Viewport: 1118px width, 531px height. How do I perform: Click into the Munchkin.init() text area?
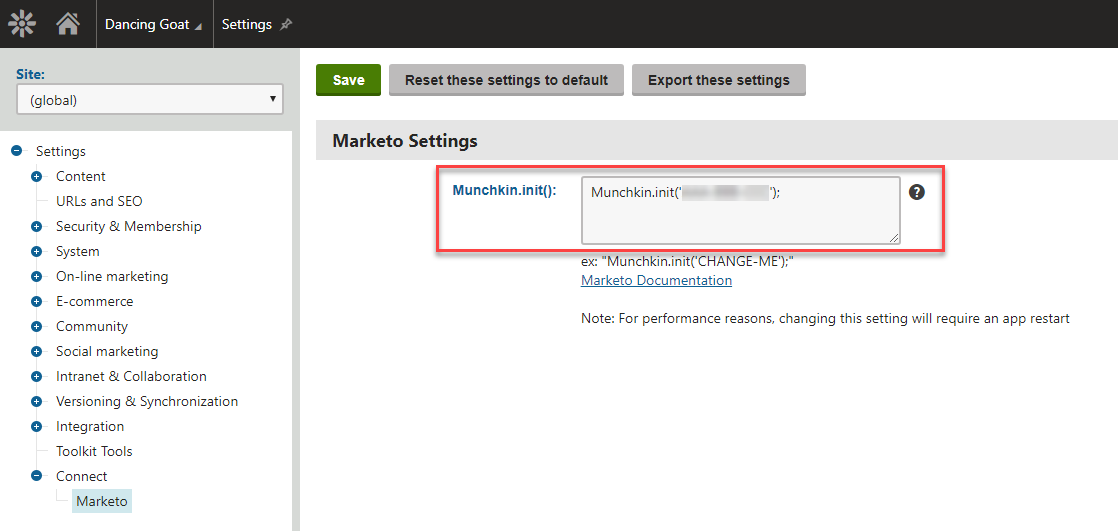click(741, 211)
